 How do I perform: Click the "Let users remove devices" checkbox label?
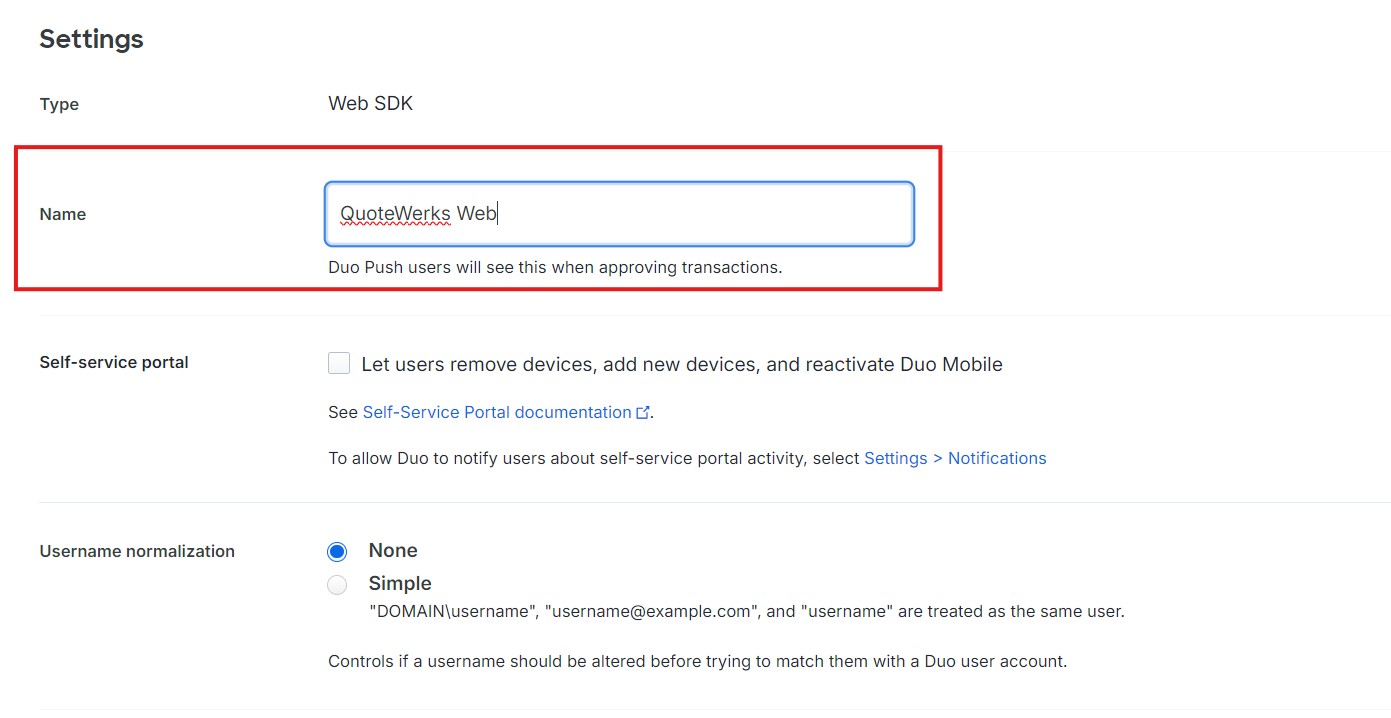coord(681,364)
